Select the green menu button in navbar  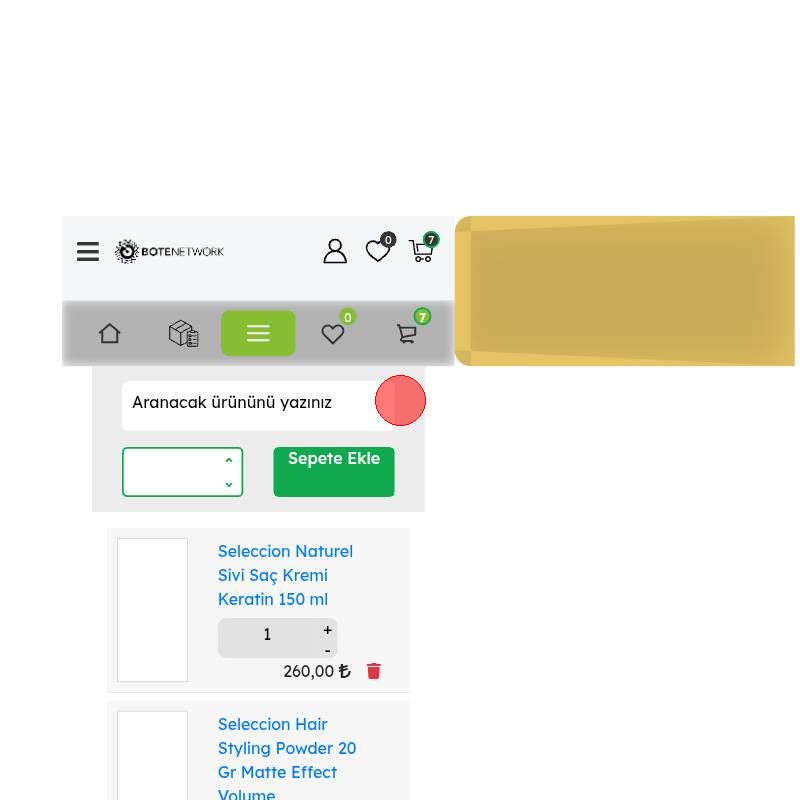pos(258,333)
